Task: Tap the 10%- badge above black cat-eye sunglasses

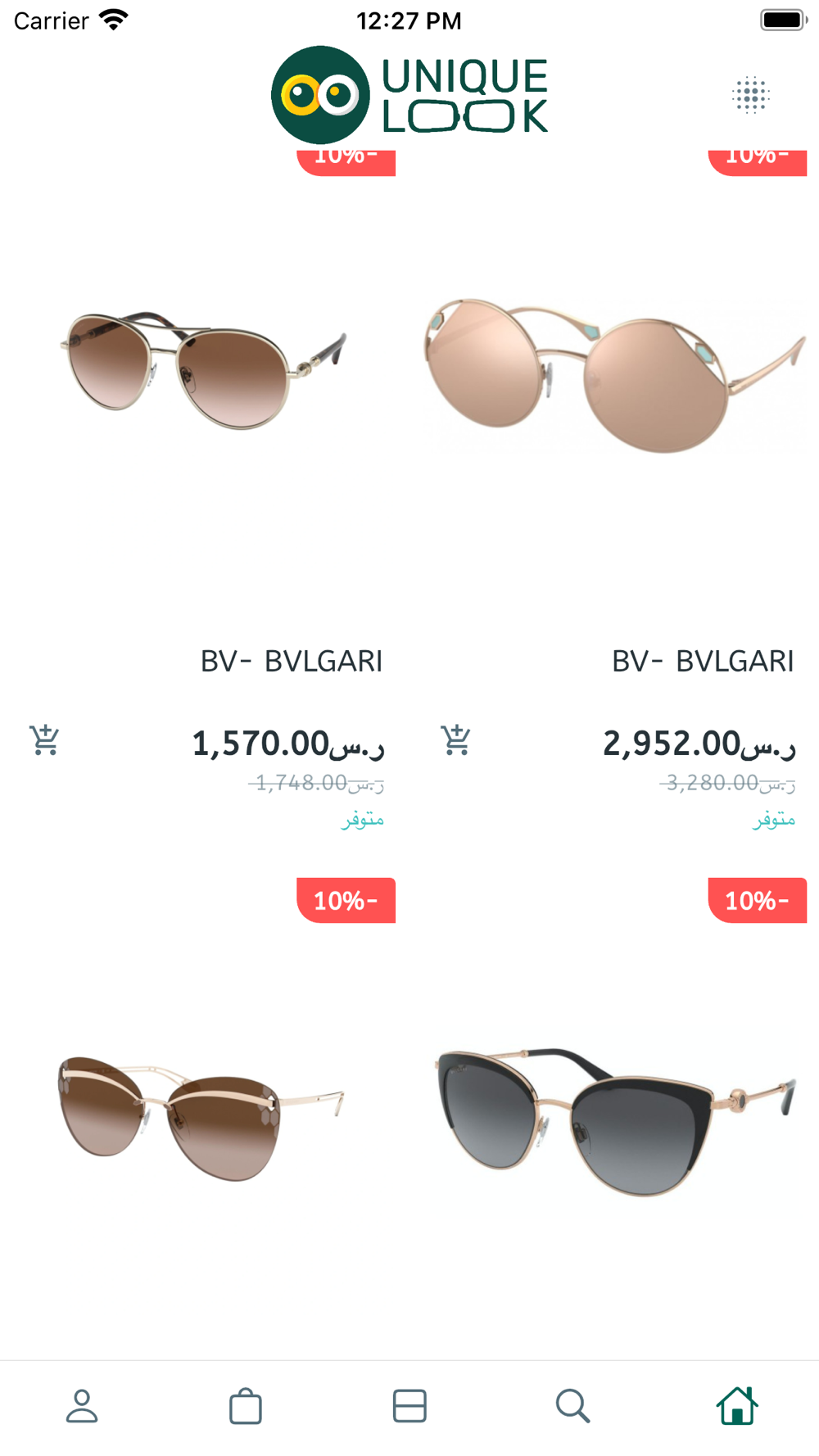Action: pyautogui.click(x=758, y=900)
